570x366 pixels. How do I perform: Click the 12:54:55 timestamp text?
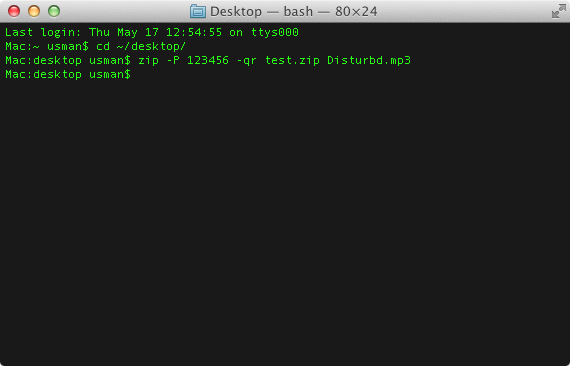coord(194,32)
